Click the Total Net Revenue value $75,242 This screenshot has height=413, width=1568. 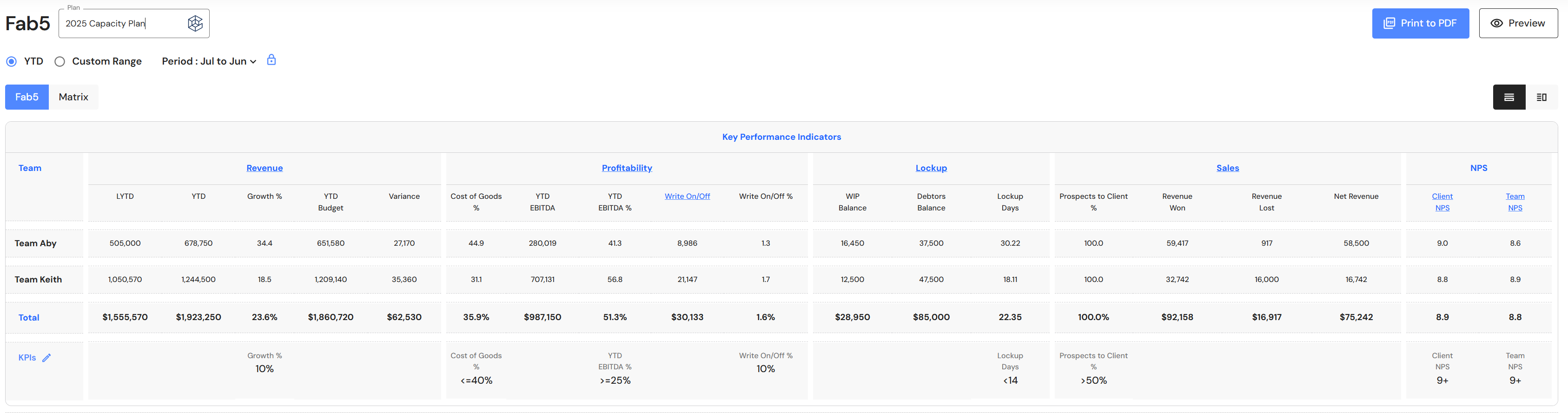click(1356, 317)
